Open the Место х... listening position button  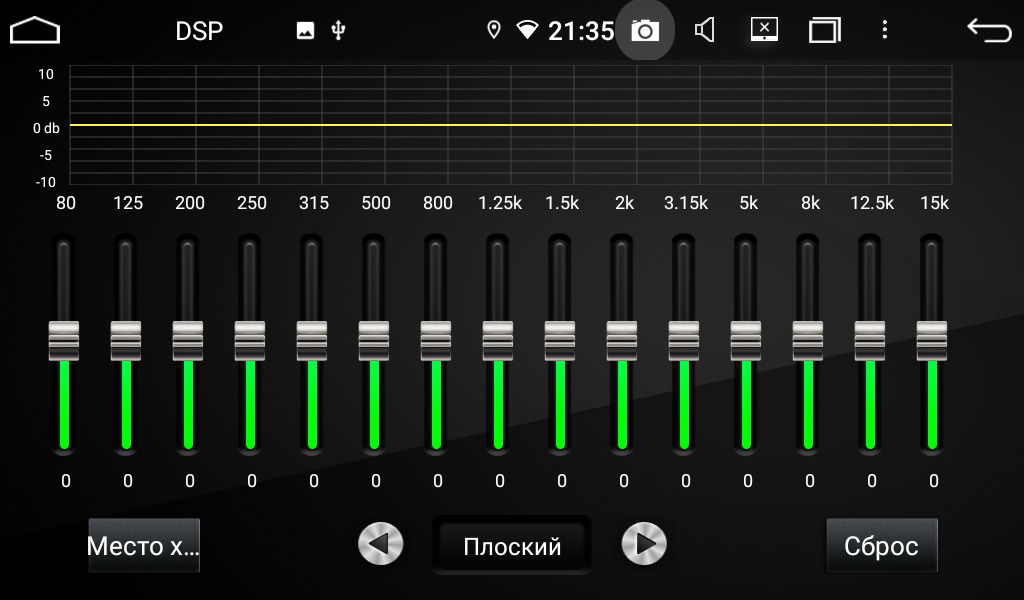[x=144, y=546]
